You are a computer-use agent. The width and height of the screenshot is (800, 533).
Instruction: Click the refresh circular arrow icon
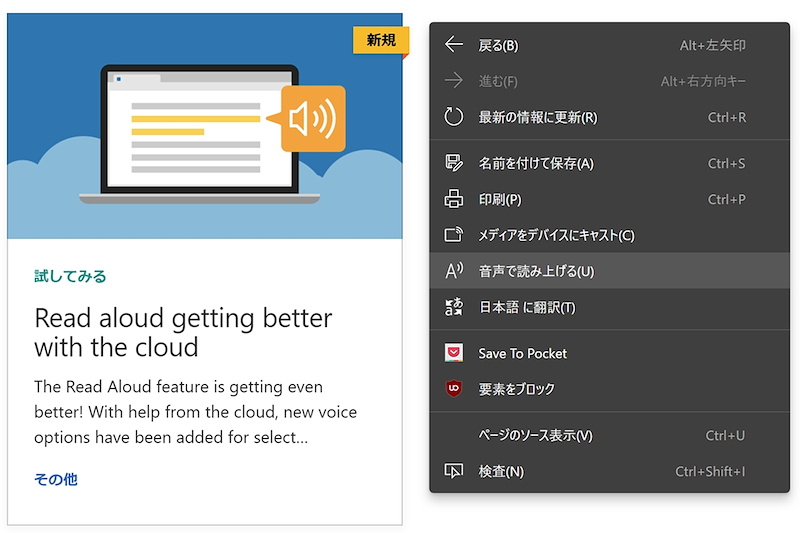454,117
